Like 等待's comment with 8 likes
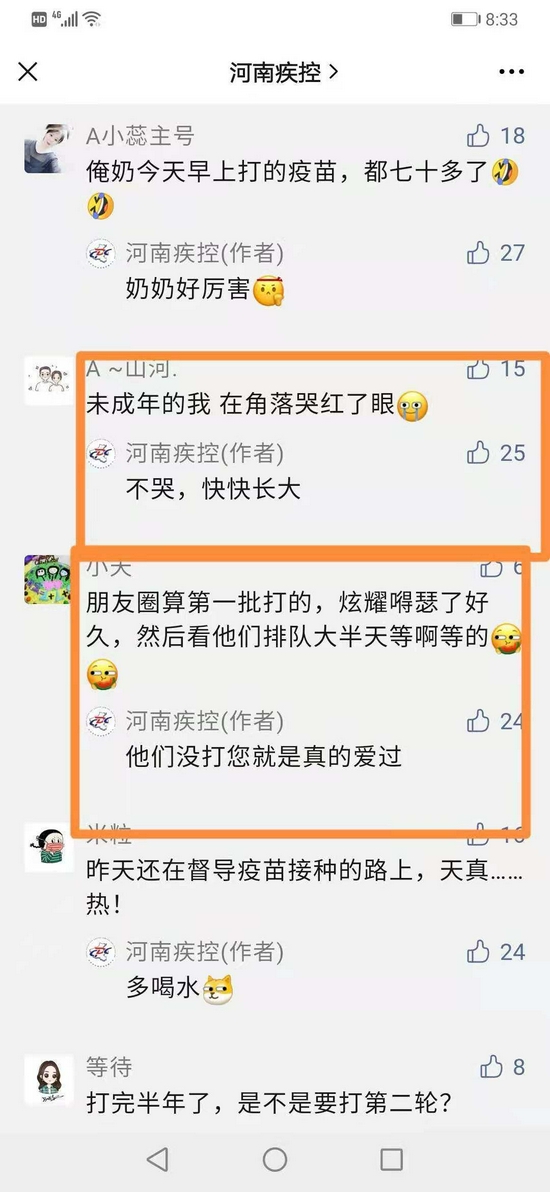Viewport: 550px width, 1192px height. point(491,1067)
